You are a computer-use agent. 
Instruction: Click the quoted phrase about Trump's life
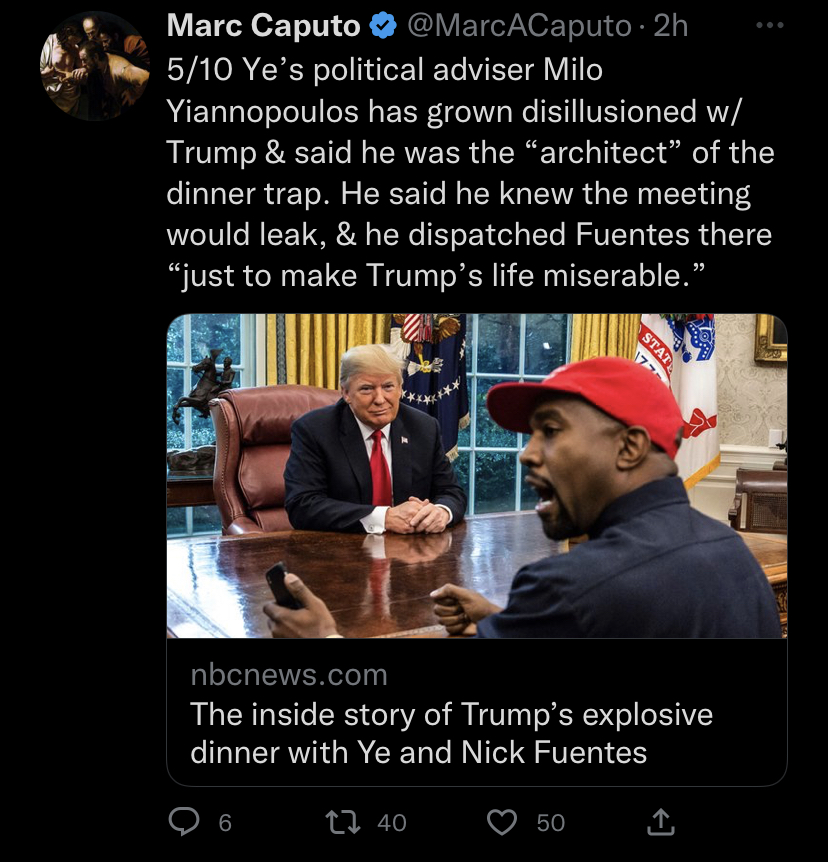435,275
